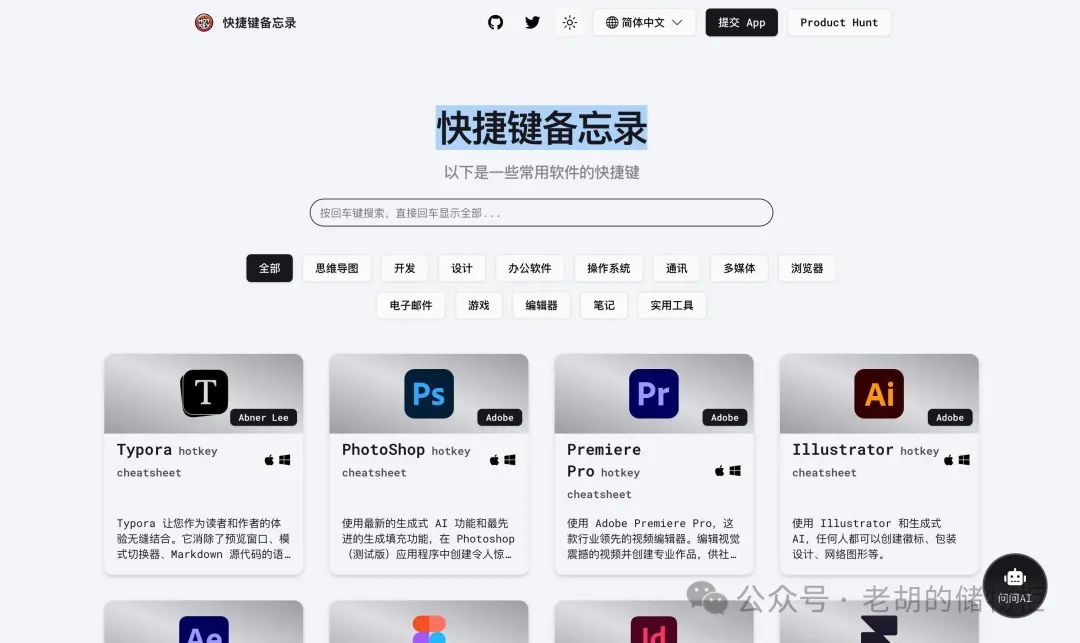Click the Illustrator card description text
Image resolution: width=1080 pixels, height=643 pixels.
874,539
